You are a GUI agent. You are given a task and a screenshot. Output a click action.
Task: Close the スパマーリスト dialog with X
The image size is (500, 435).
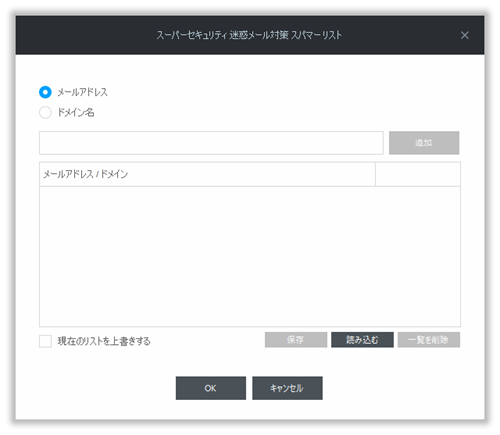464,35
